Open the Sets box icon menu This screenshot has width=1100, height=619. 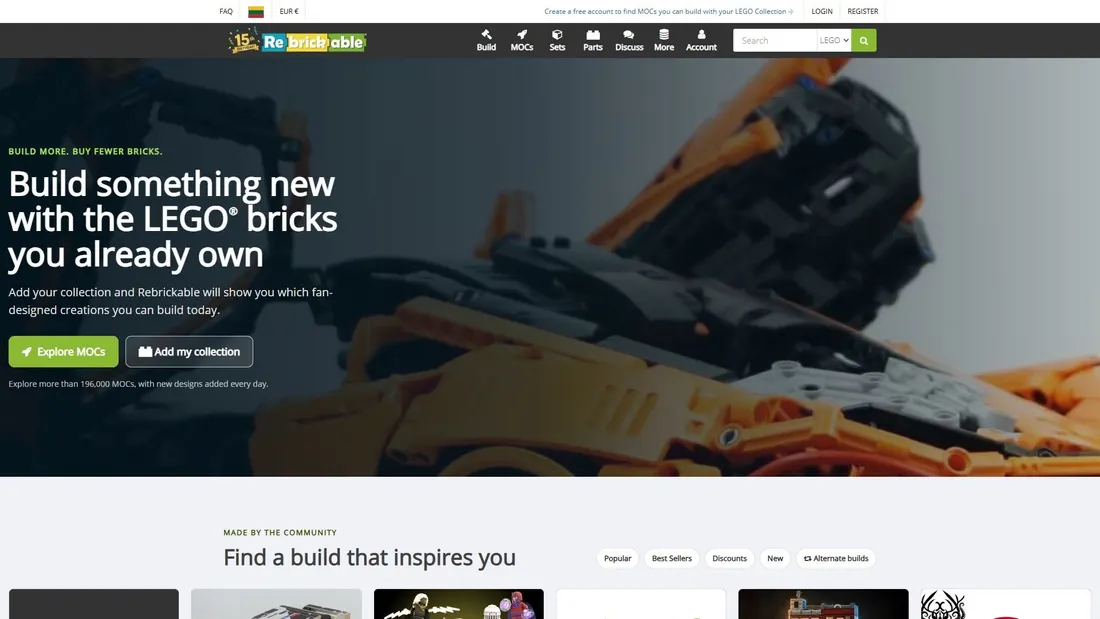tap(557, 41)
